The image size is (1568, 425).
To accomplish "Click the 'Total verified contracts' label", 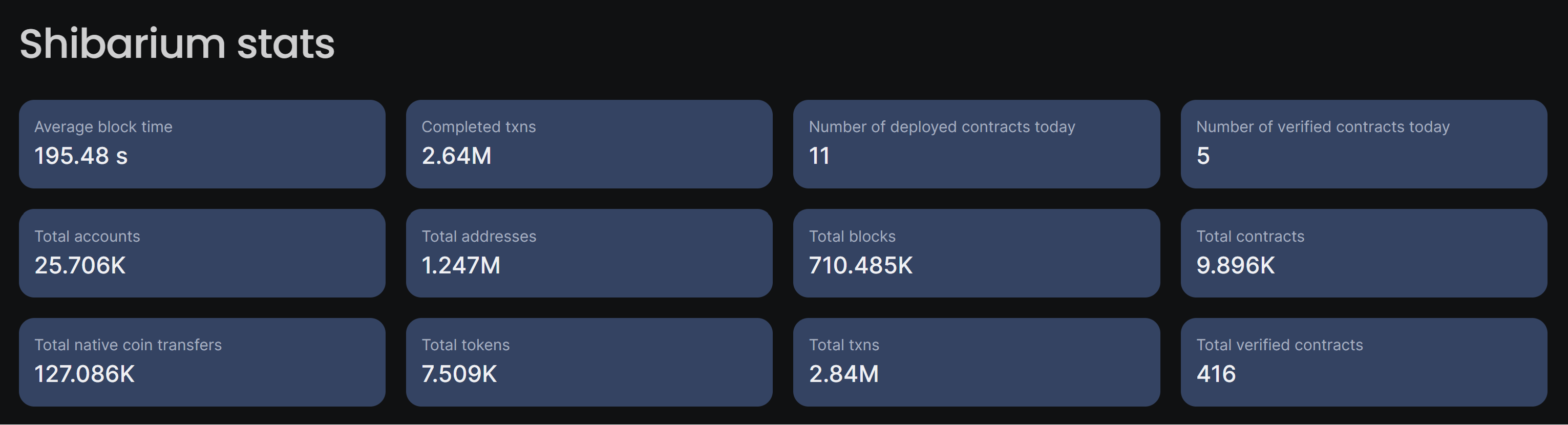I will click(x=1280, y=345).
